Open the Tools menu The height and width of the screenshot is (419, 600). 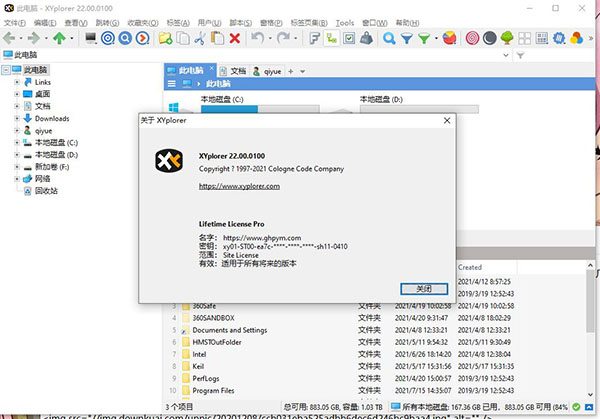345,23
